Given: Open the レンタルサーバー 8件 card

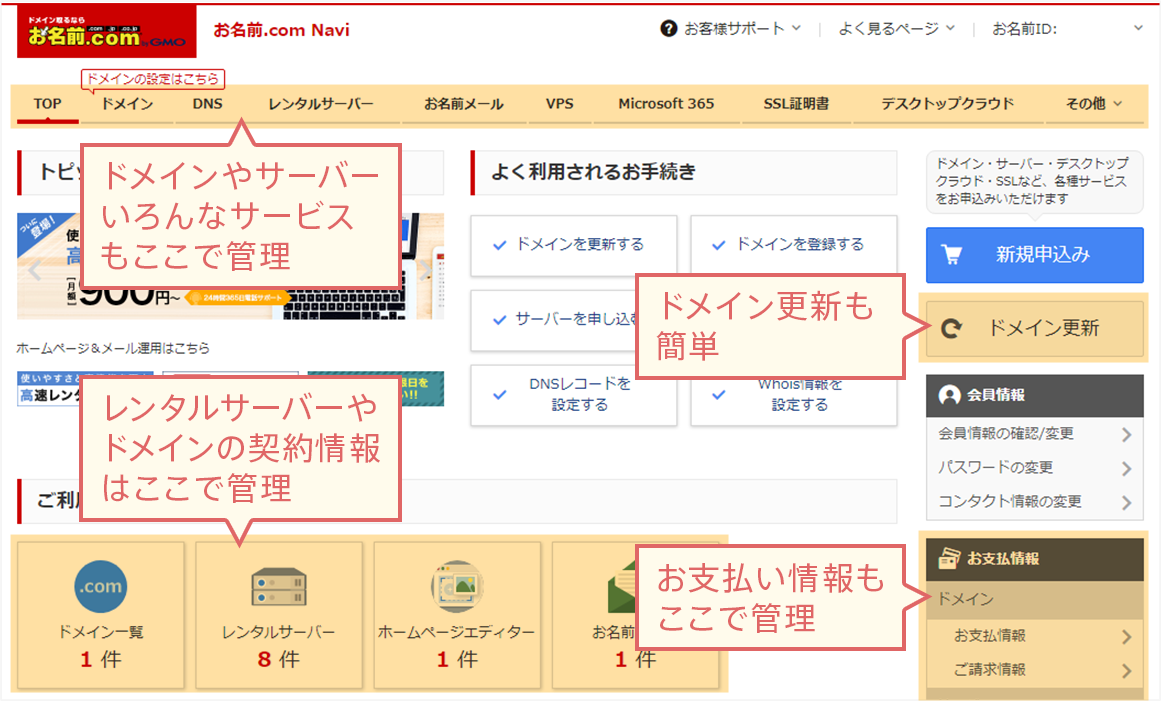Looking at the screenshot, I should [x=279, y=616].
